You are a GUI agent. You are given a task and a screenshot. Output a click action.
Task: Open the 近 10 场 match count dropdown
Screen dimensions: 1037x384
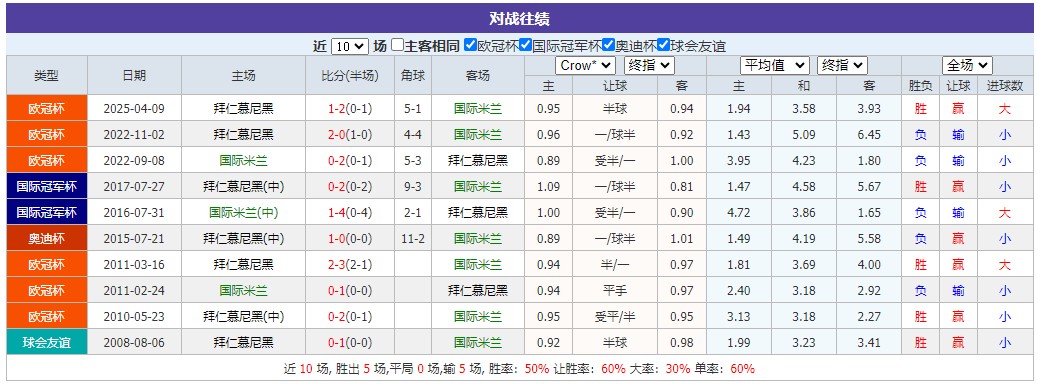tap(349, 46)
